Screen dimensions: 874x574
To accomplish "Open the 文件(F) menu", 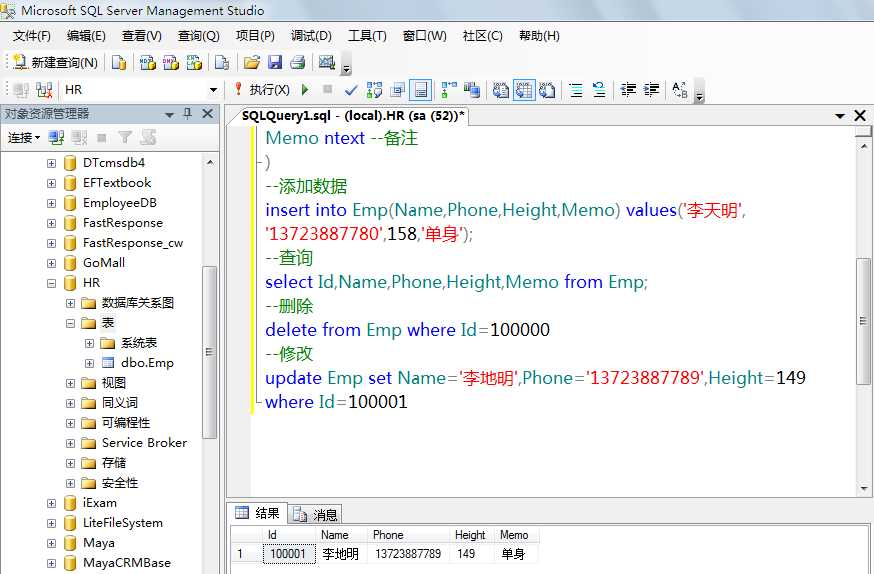I will [x=32, y=36].
